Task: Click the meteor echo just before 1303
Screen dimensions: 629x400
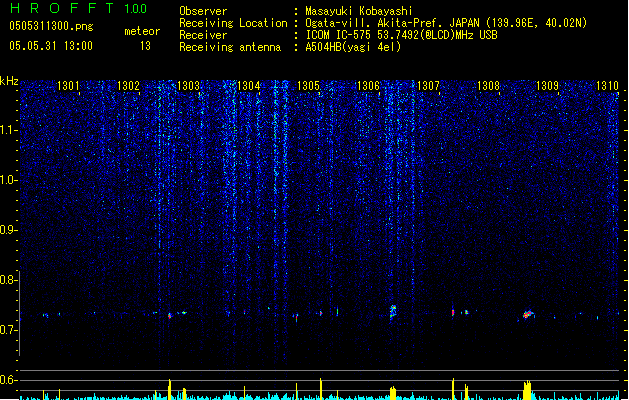Action: 169,316
